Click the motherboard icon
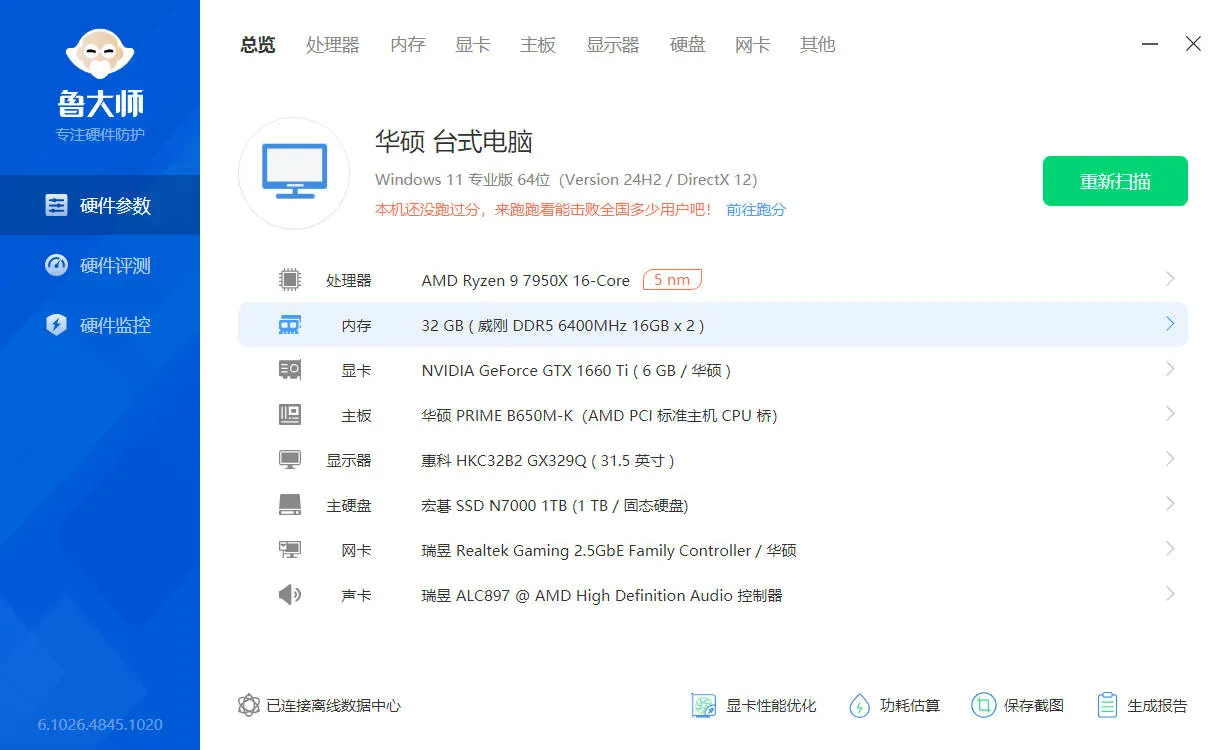1225x750 pixels. pyautogui.click(x=290, y=415)
